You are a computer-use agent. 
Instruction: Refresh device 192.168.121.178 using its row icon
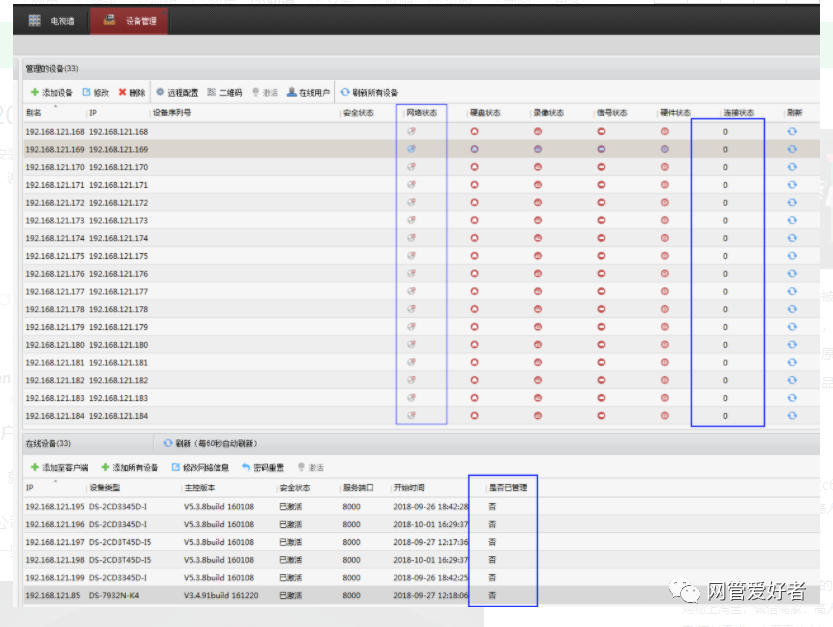(x=792, y=309)
